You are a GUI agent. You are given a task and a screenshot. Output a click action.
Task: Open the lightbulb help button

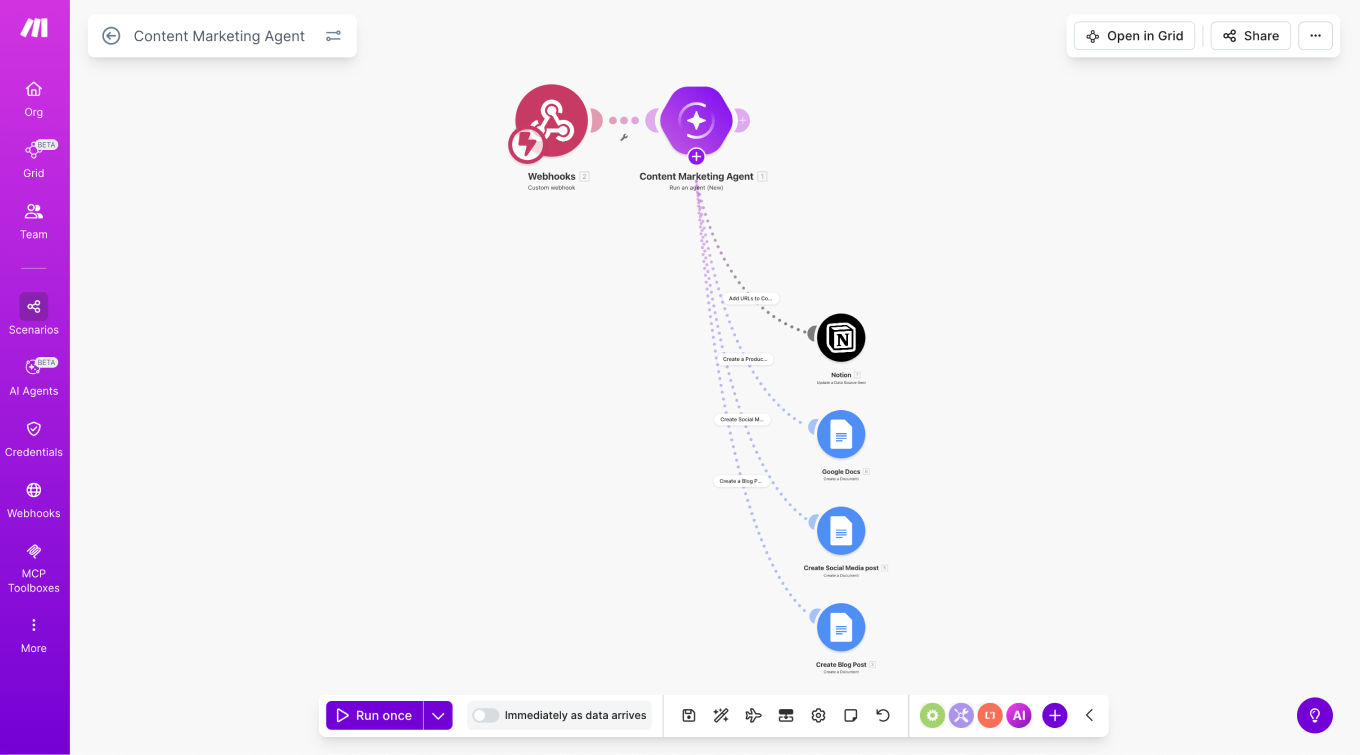1315,715
